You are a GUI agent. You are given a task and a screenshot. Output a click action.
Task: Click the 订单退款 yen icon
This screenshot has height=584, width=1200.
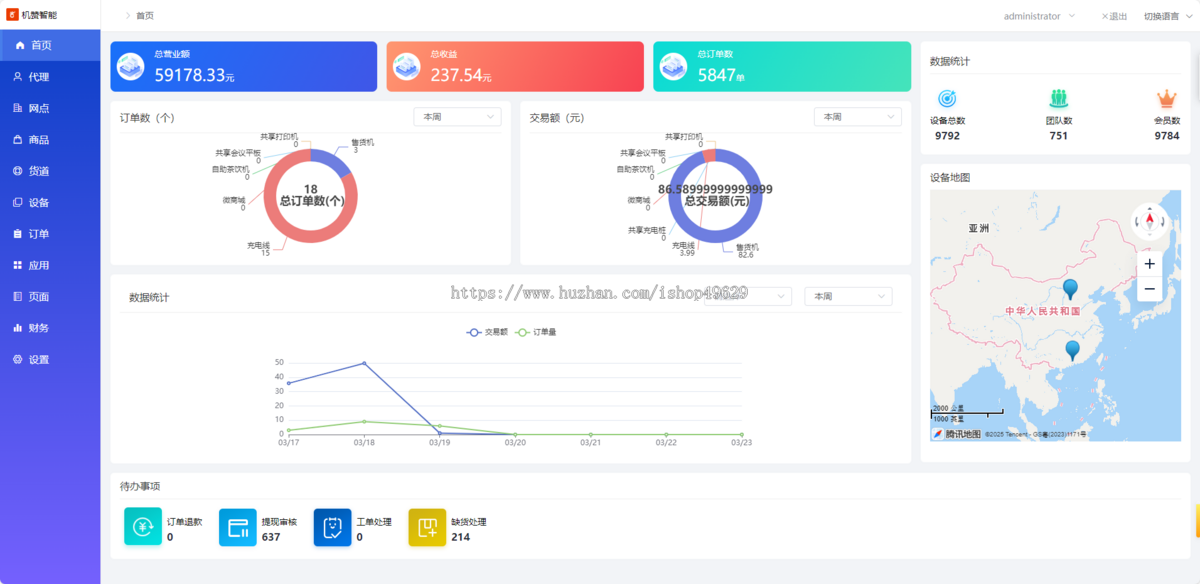coord(143,527)
